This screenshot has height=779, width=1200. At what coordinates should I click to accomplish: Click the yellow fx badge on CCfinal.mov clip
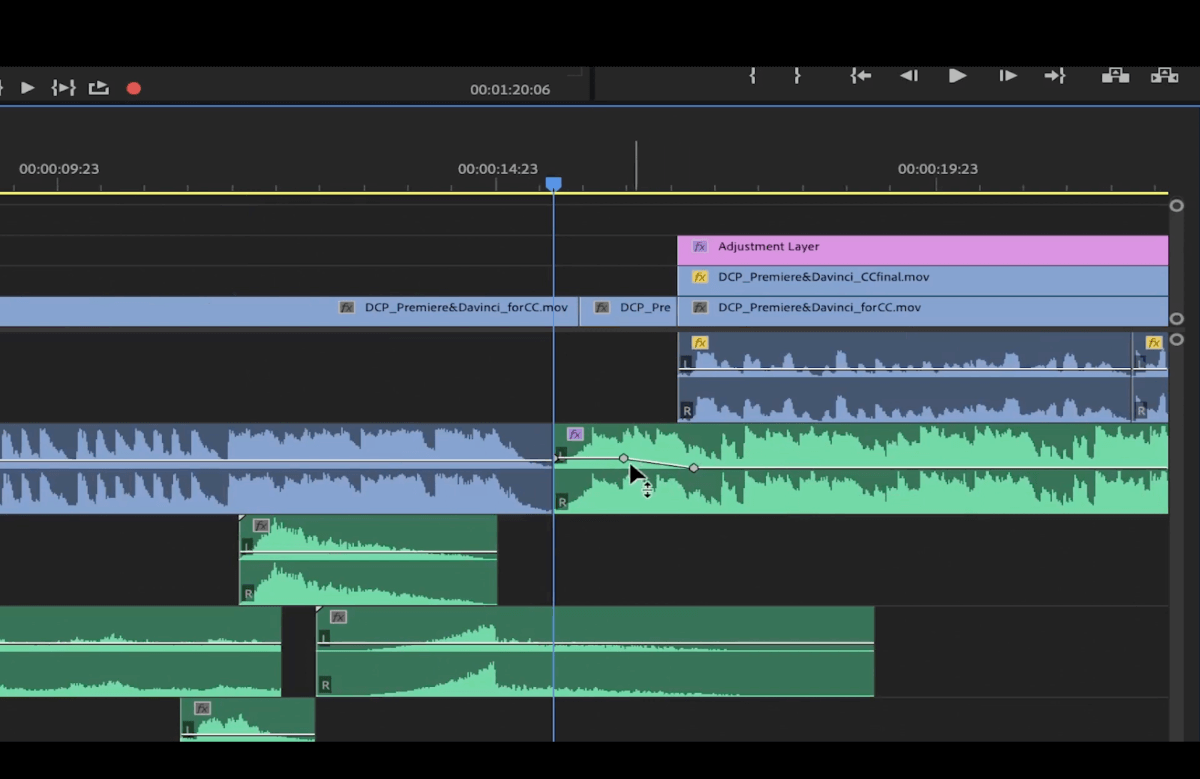click(700, 277)
